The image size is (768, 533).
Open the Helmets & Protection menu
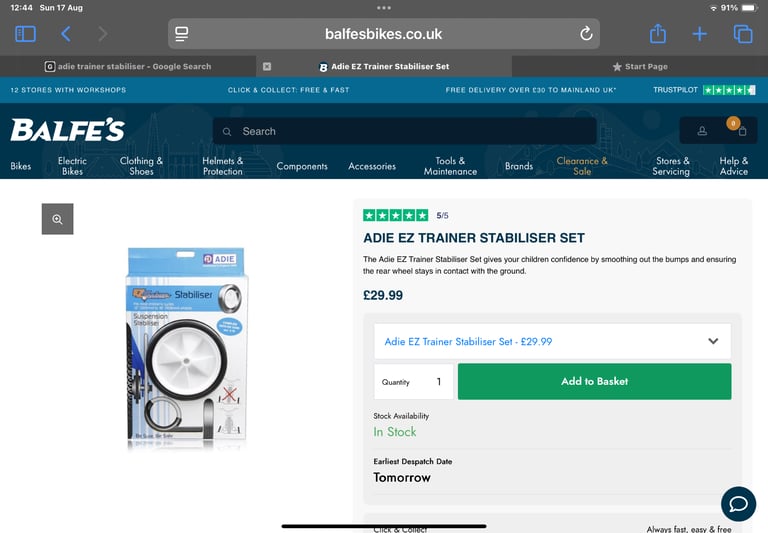point(223,166)
